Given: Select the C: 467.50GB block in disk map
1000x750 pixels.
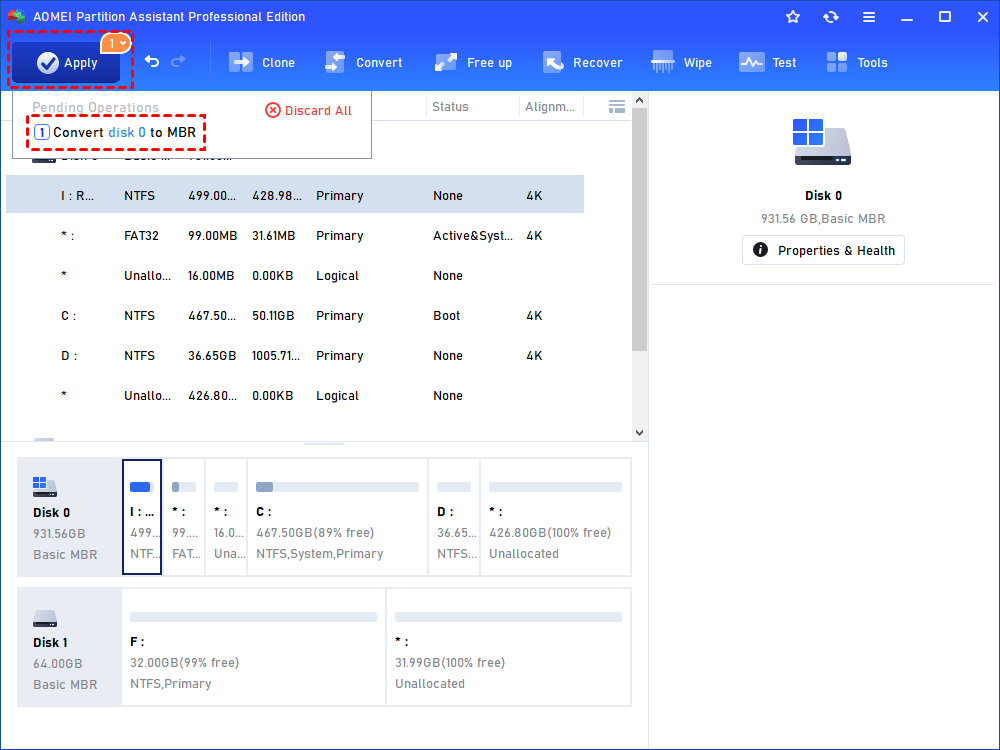Looking at the screenshot, I should [337, 517].
